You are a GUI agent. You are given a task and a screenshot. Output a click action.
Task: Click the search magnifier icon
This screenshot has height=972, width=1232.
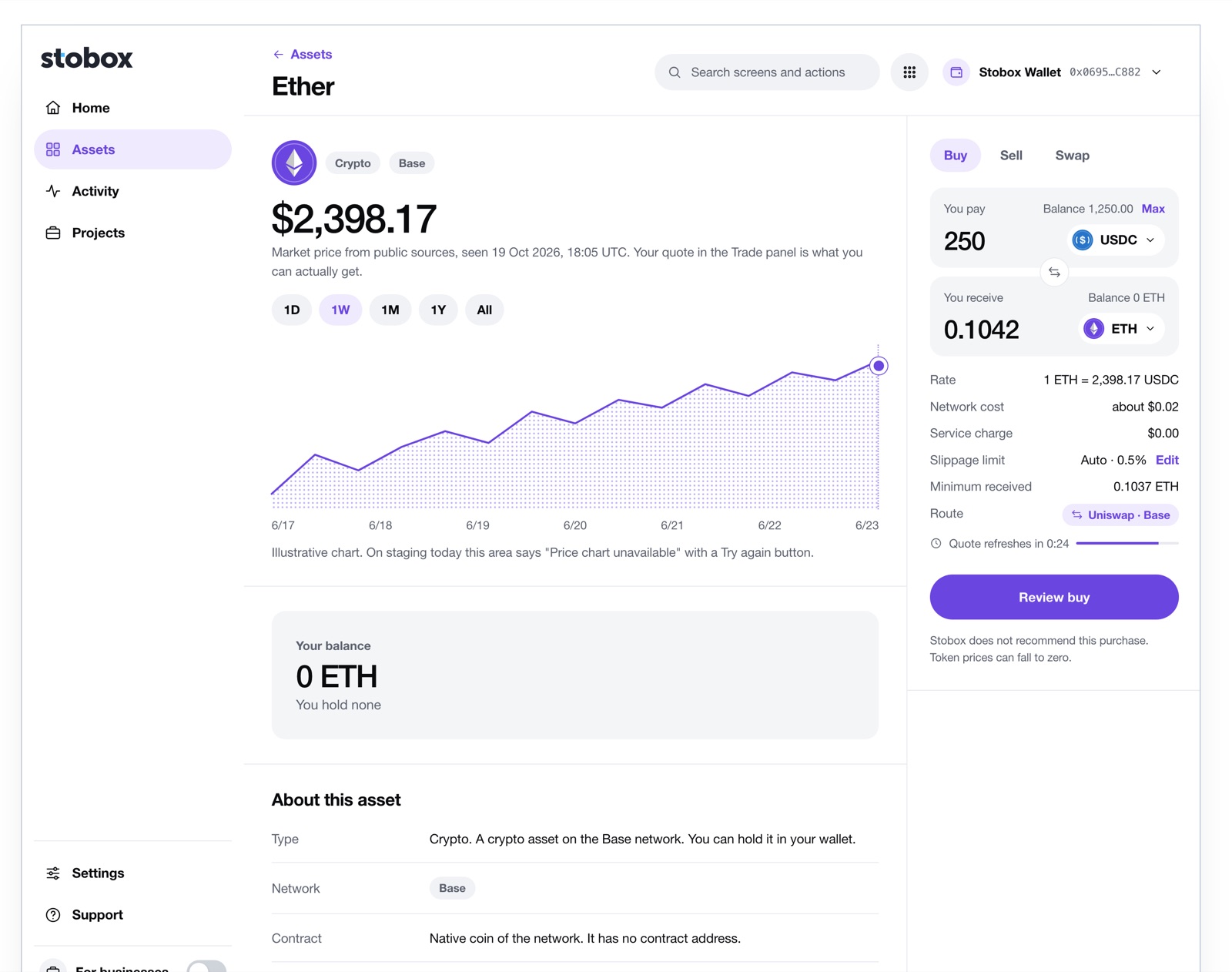pos(675,72)
